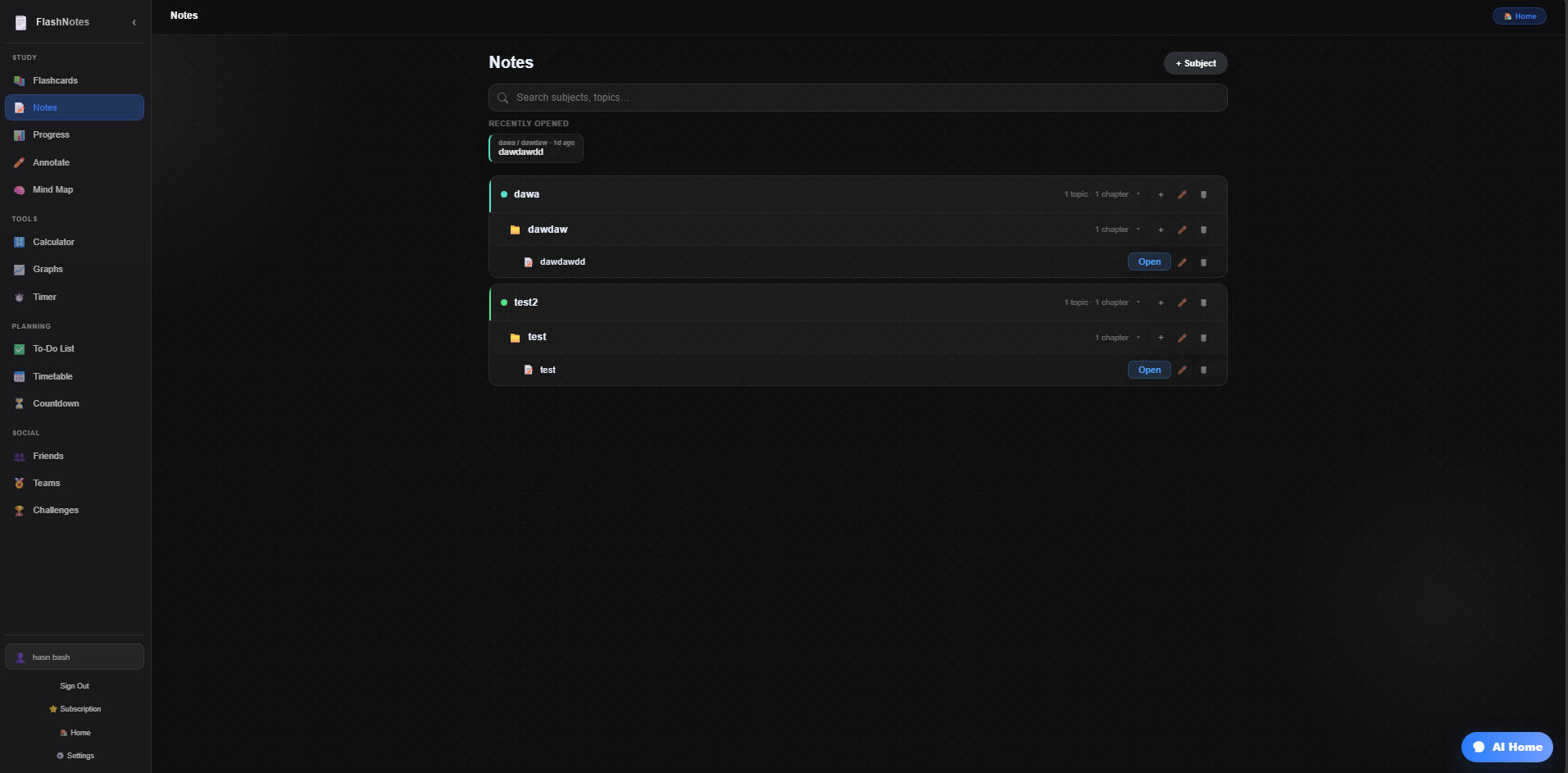Open Flashcards in the sidebar
This screenshot has height=773, width=1568.
[x=55, y=80]
